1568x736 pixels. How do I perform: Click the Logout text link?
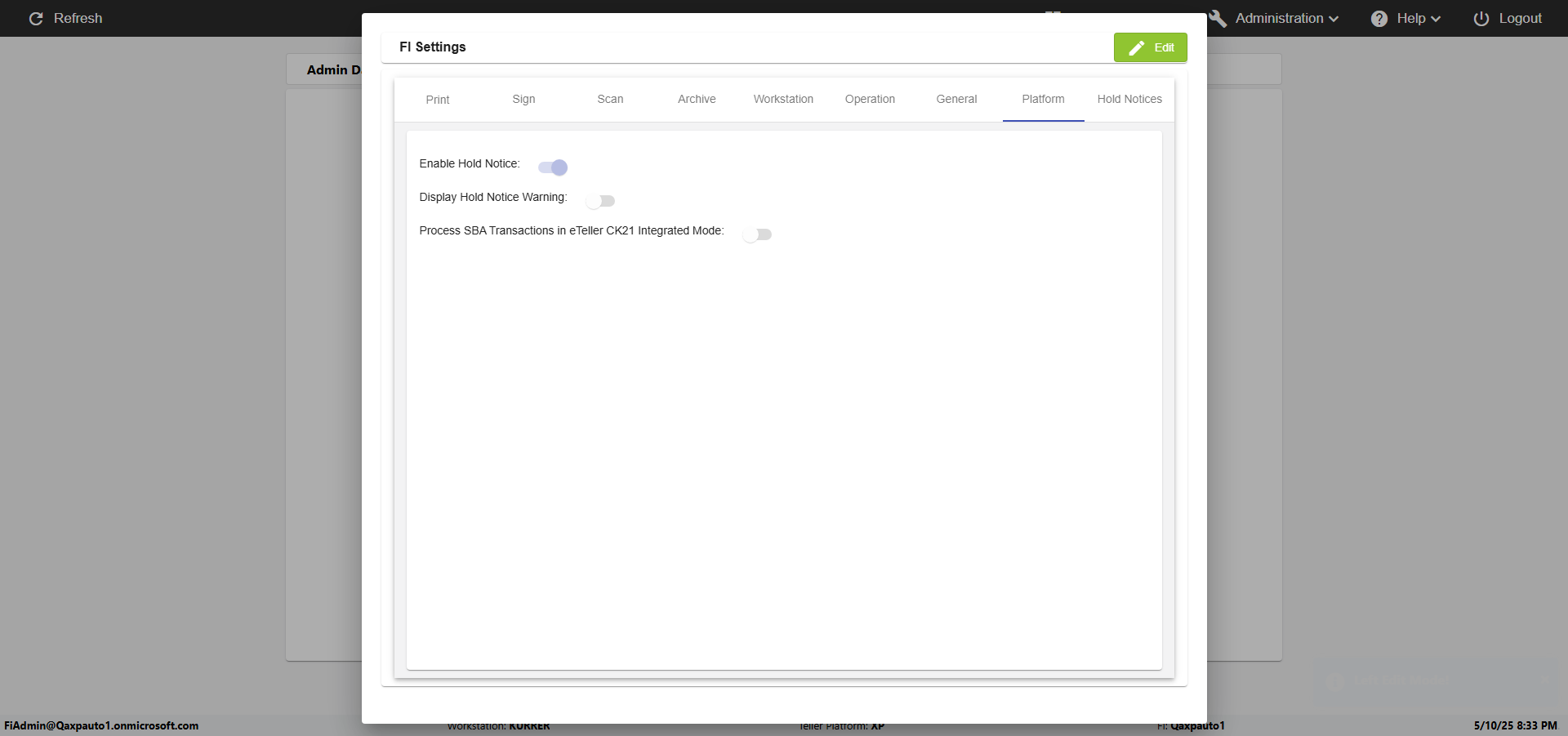tap(1520, 19)
